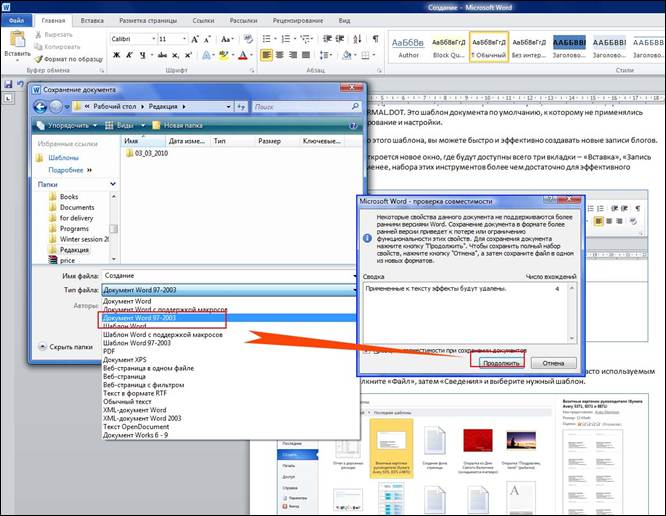This screenshot has height=516, width=666.
Task: Open the address path dropdown arrow
Action: click(x=229, y=107)
